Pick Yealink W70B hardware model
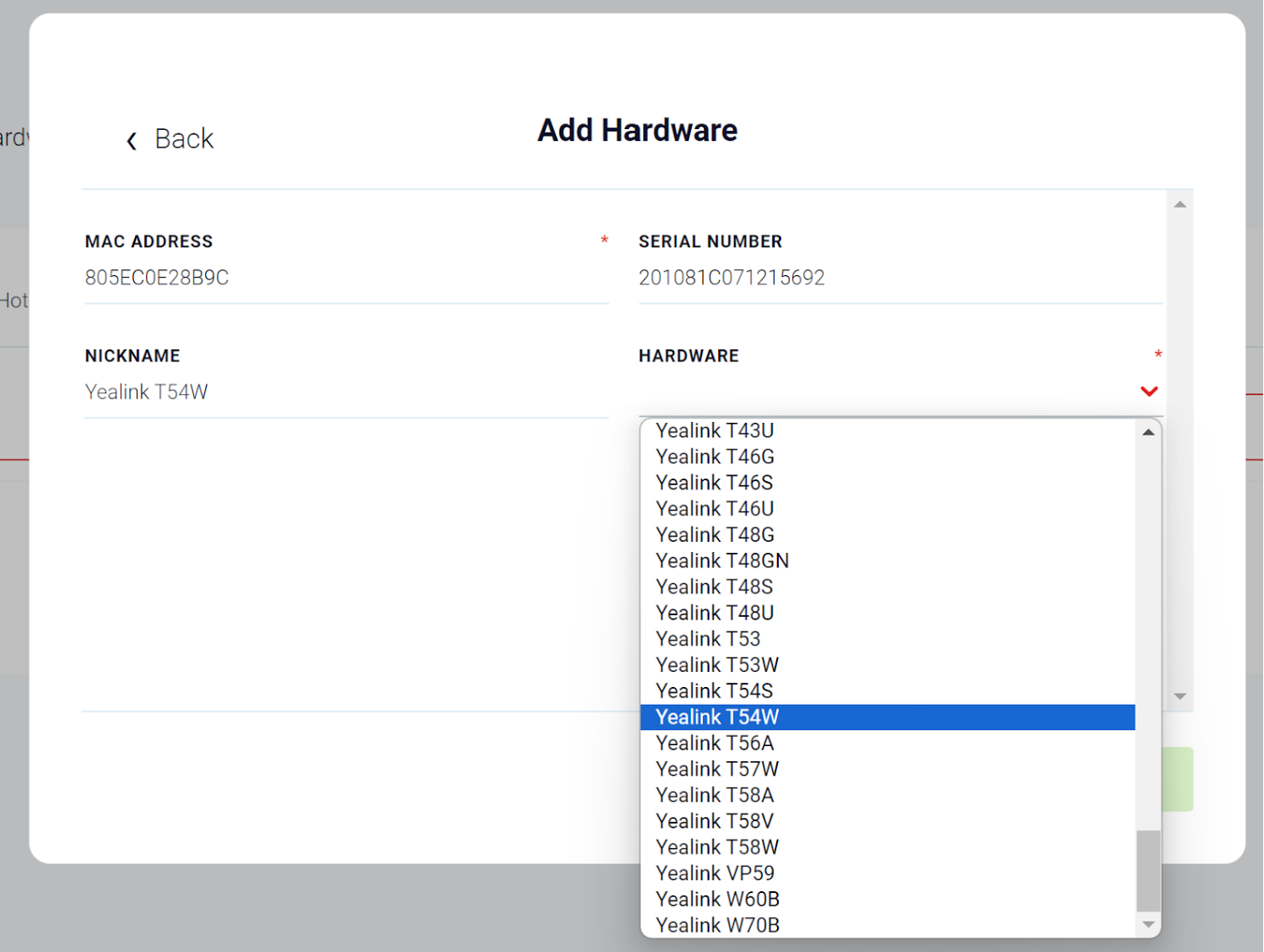This screenshot has width=1264, height=952. [888, 925]
